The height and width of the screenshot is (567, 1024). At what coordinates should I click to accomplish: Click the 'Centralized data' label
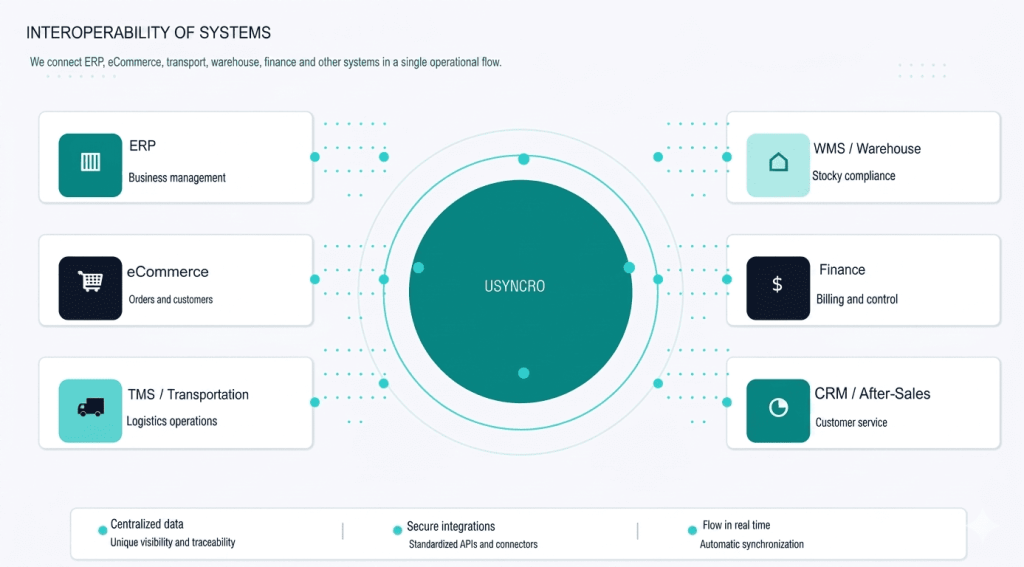pos(147,524)
